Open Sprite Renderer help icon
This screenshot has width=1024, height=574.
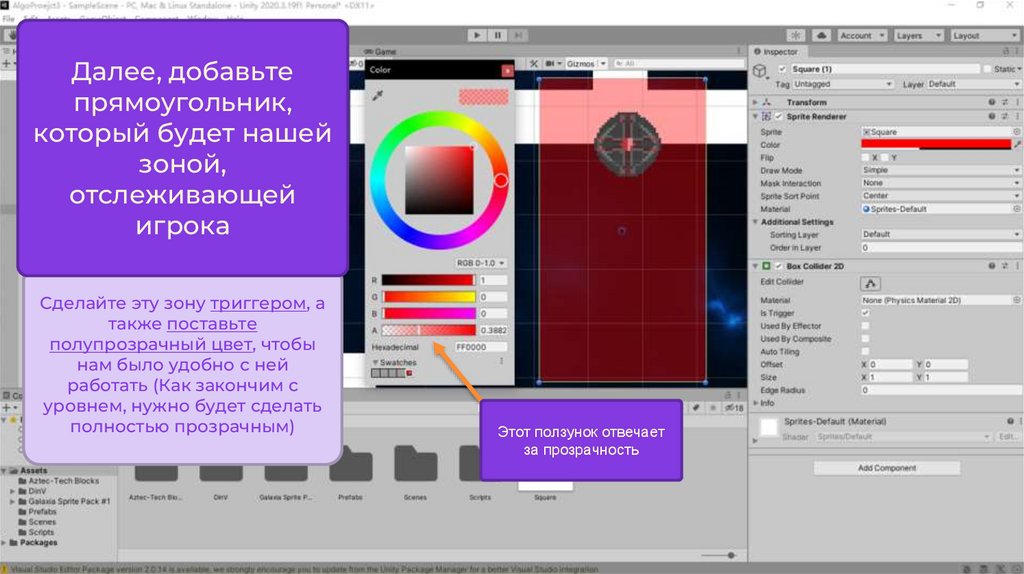pos(992,116)
